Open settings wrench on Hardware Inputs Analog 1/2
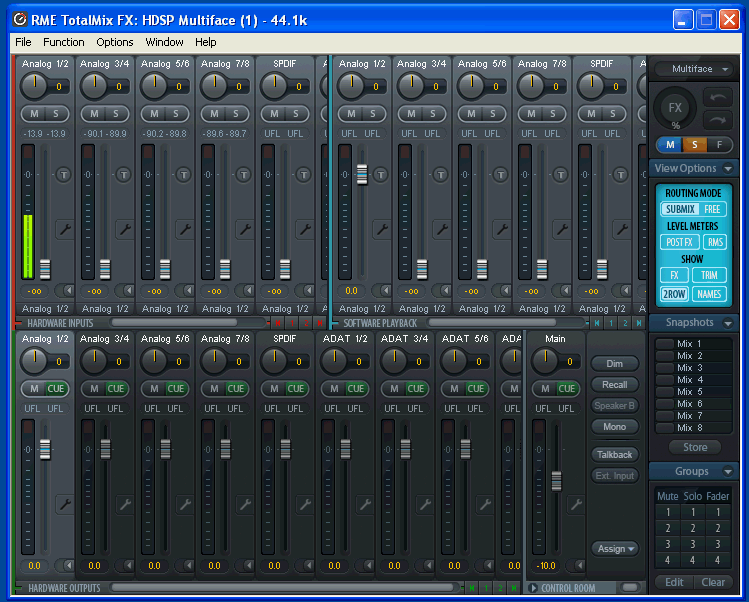This screenshot has height=602, width=749. pos(65,229)
